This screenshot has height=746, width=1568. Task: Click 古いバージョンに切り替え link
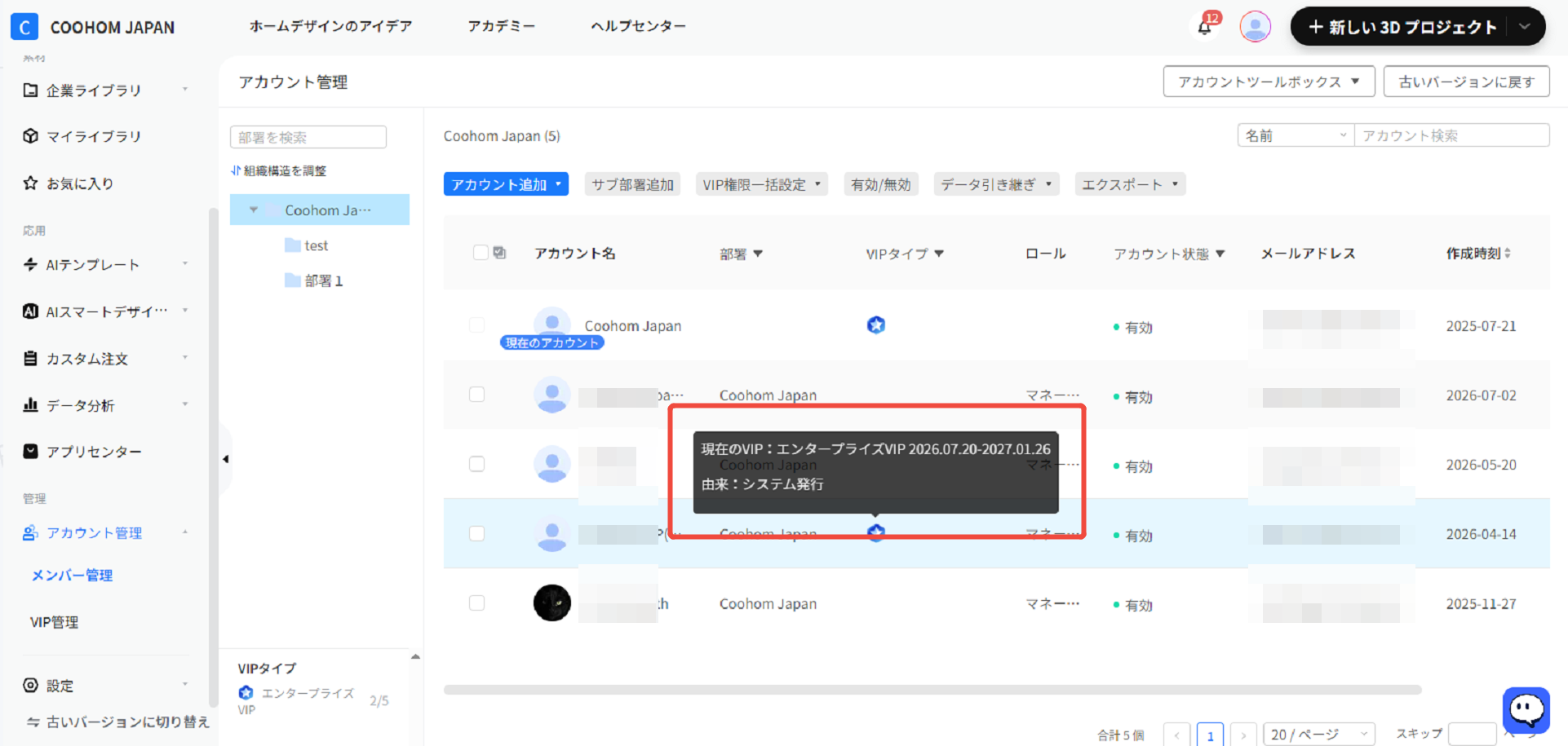pyautogui.click(x=119, y=722)
